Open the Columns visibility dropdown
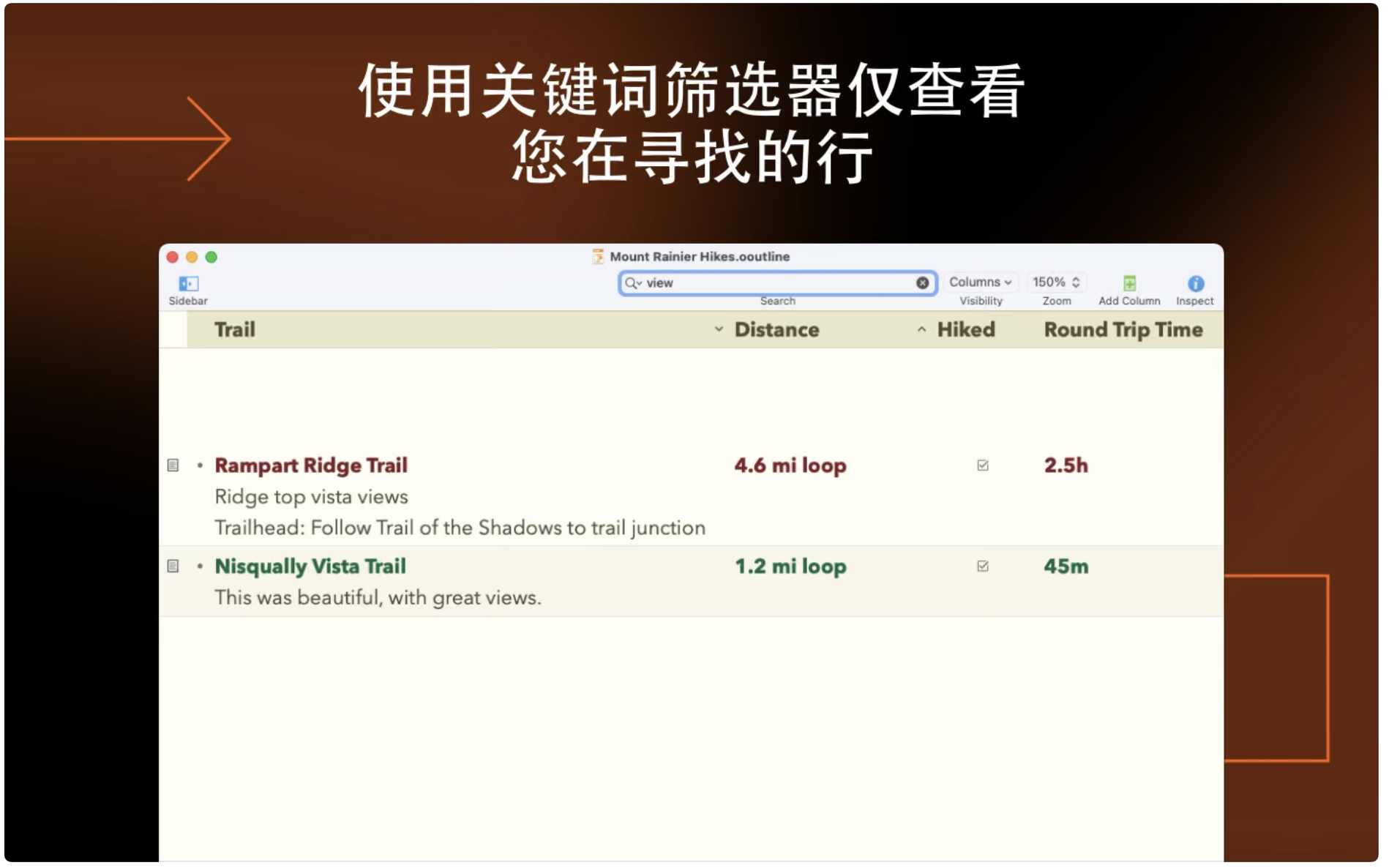Viewport: 1389px width, 868px height. (981, 283)
